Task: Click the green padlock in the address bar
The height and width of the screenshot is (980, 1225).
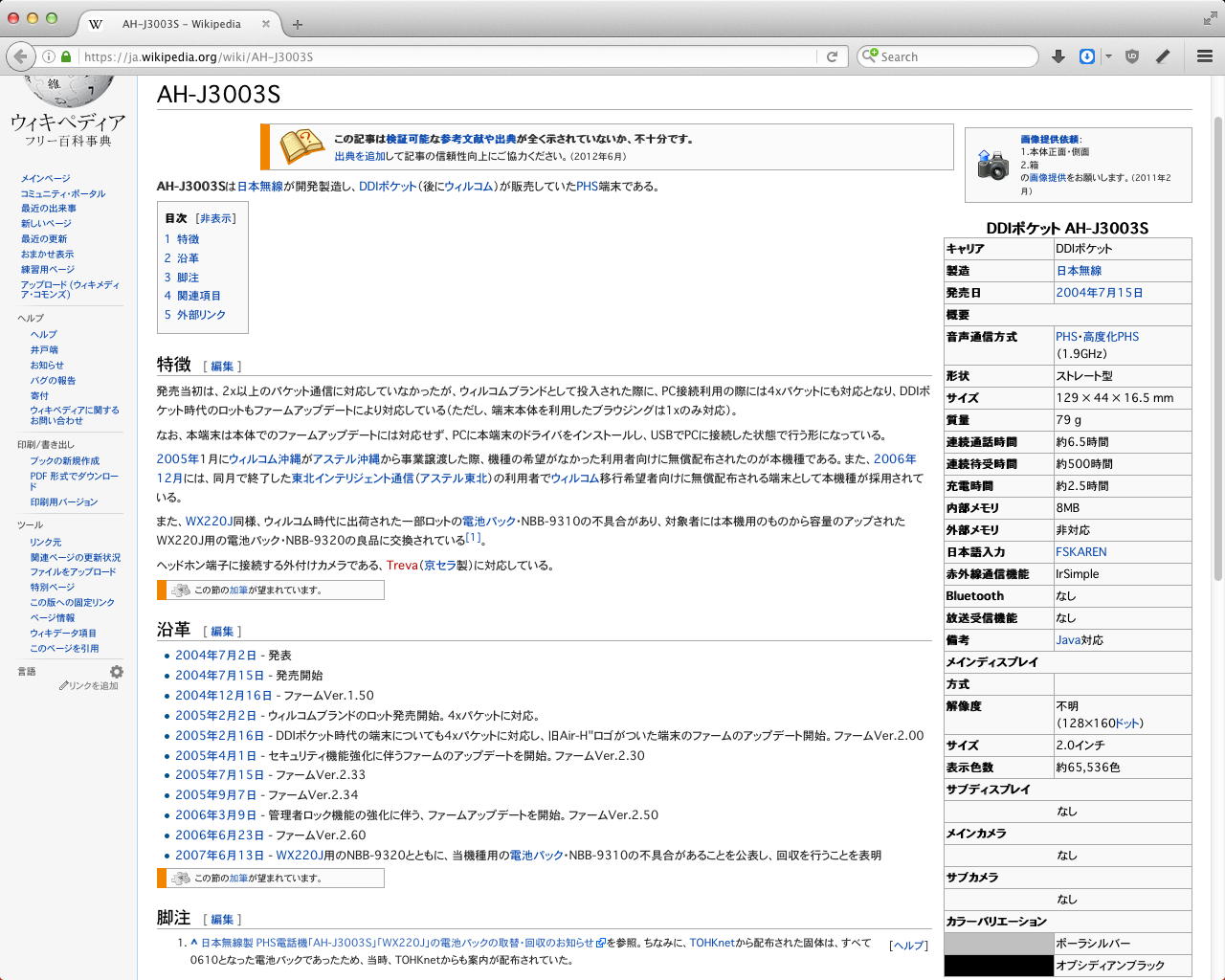Action: pyautogui.click(x=66, y=56)
